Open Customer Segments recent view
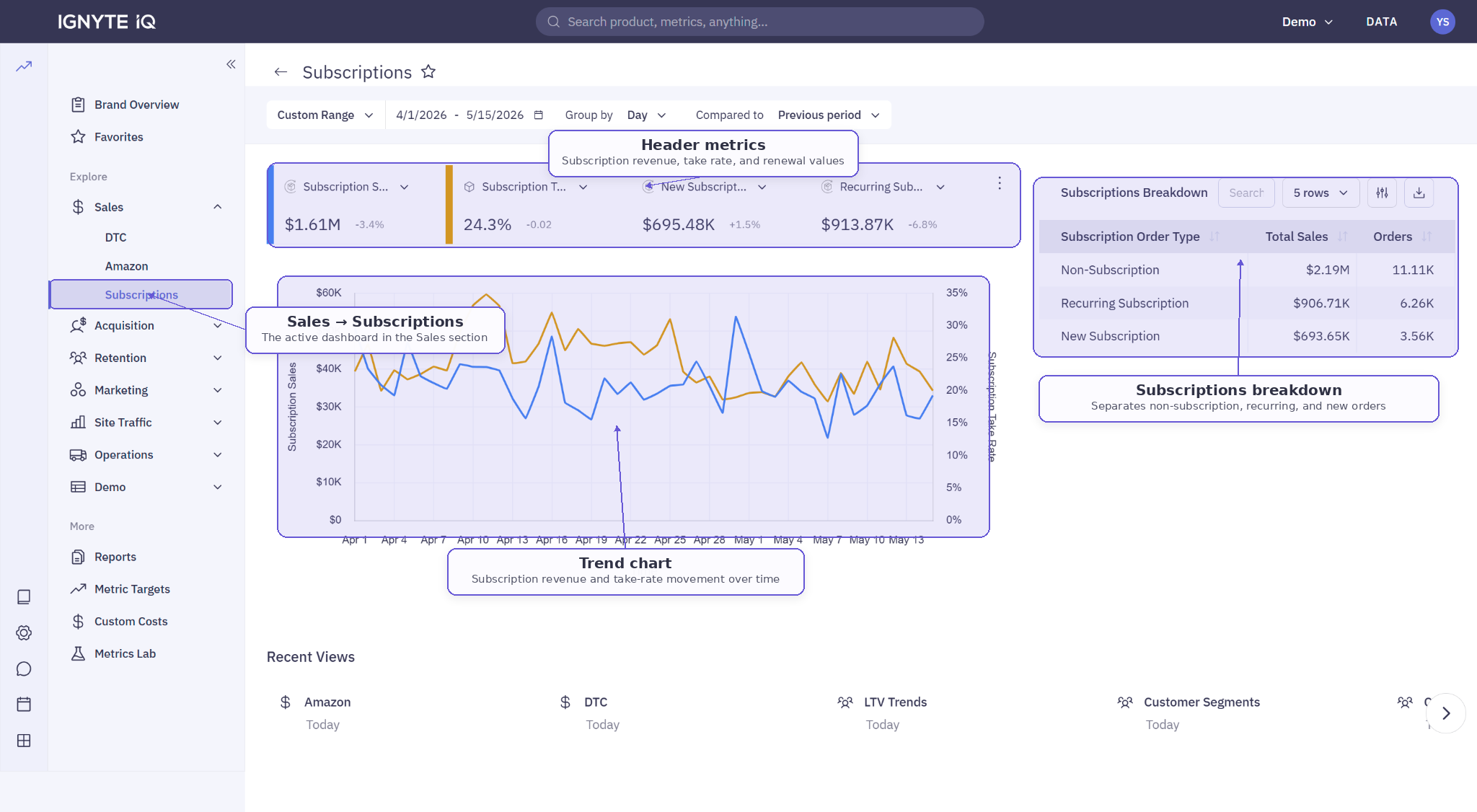The width and height of the screenshot is (1477, 812). tap(1189, 712)
